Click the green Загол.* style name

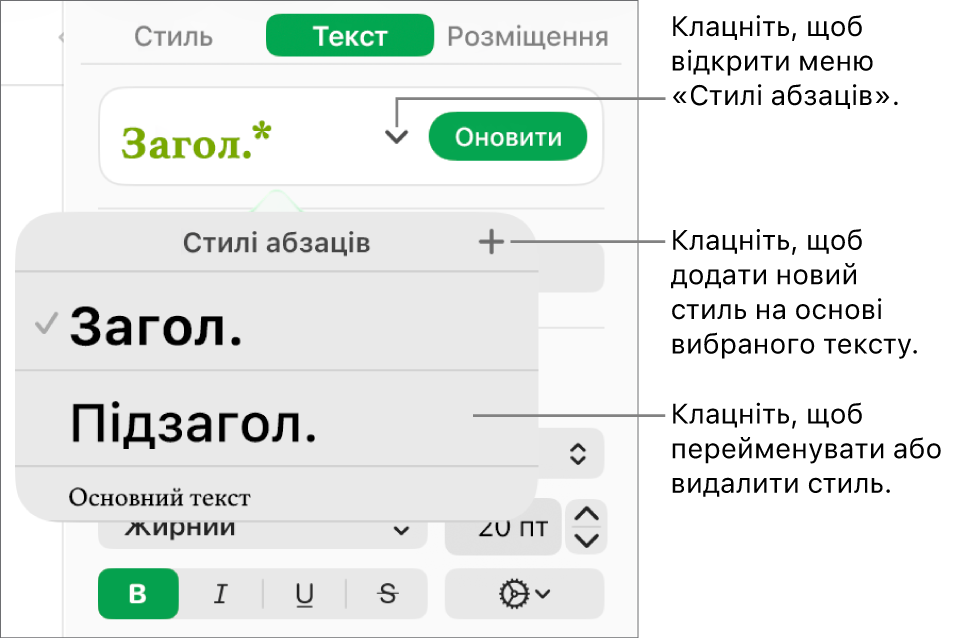(196, 142)
